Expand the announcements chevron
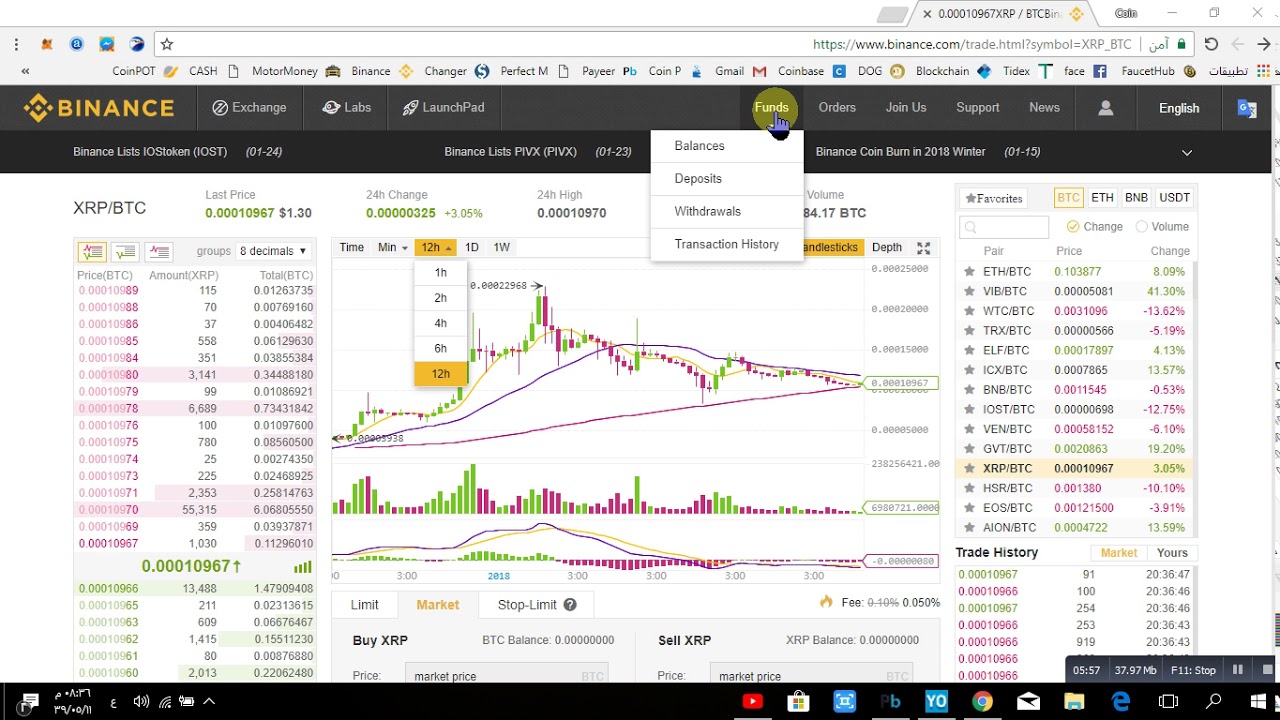Image resolution: width=1280 pixels, height=720 pixels. coord(1187,152)
